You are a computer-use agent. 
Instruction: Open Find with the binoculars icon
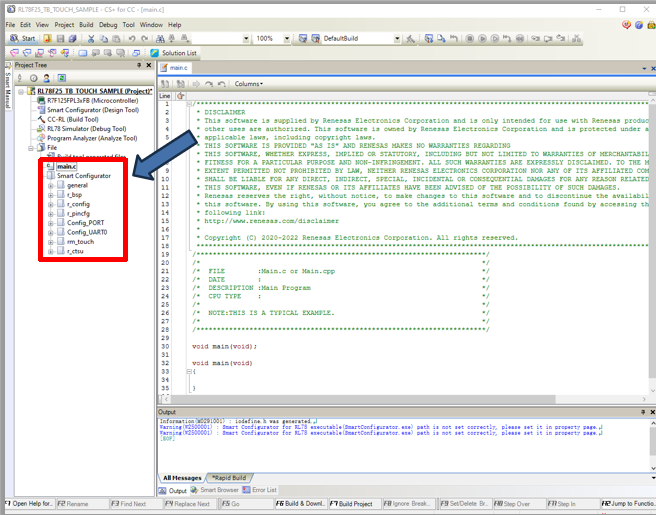[160, 38]
